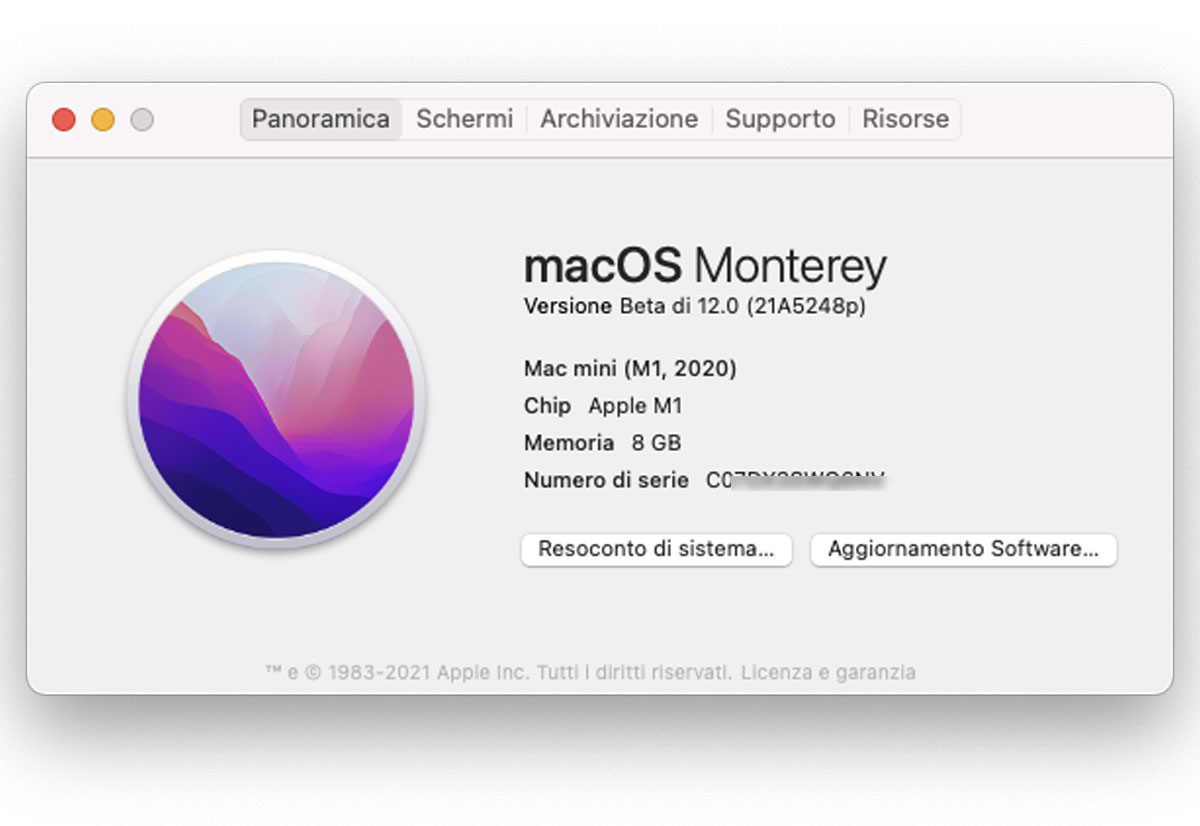Switch to the Schermi tab
The width and height of the screenshot is (1200, 826).
coord(464,119)
